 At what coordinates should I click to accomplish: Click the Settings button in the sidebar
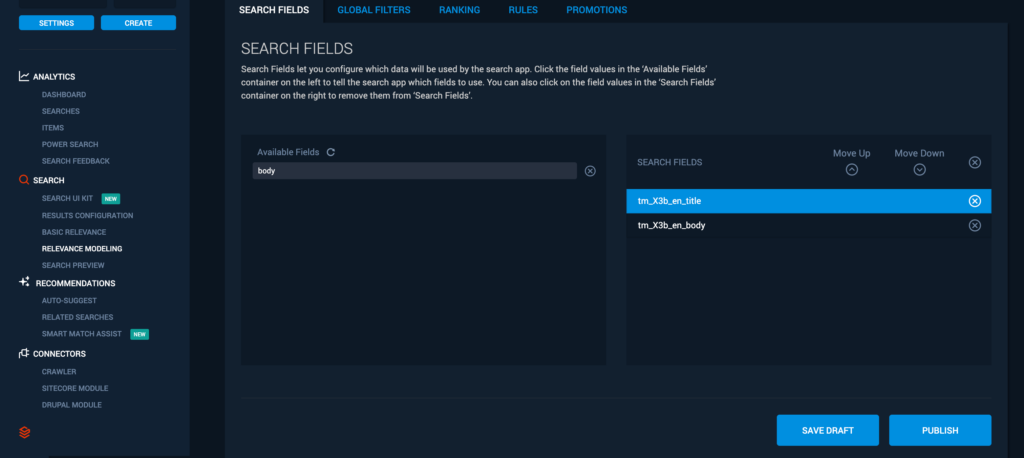[x=55, y=23]
